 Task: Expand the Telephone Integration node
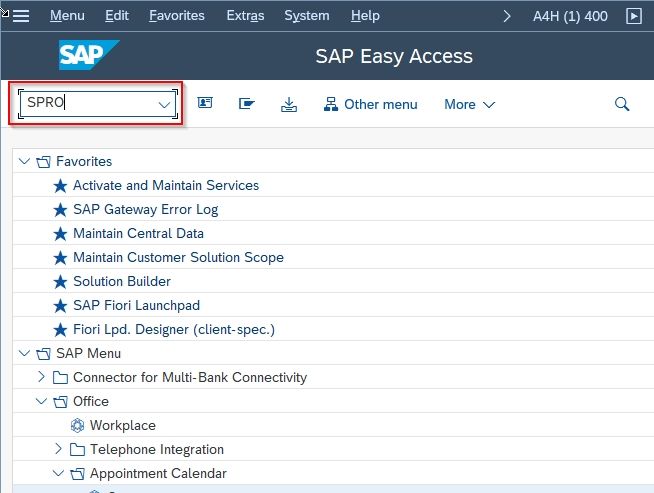[x=58, y=449]
